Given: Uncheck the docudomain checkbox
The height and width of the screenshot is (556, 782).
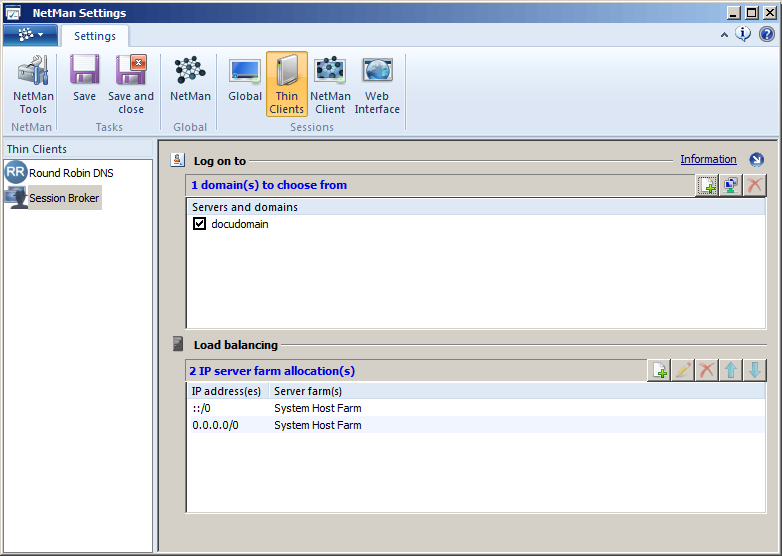Looking at the screenshot, I should pos(199,225).
